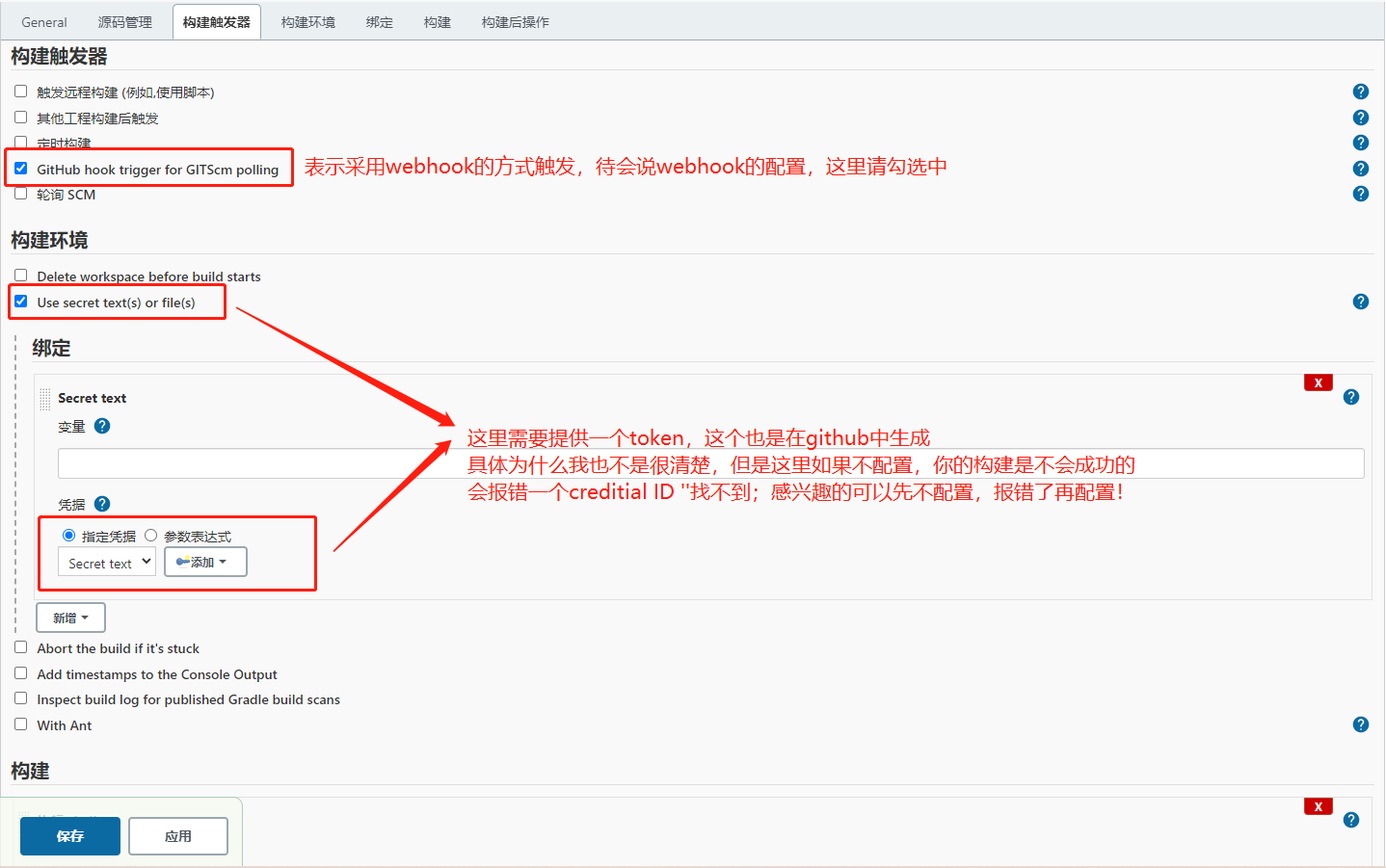Open help for remote build trigger
The image size is (1386, 868).
point(1361,92)
